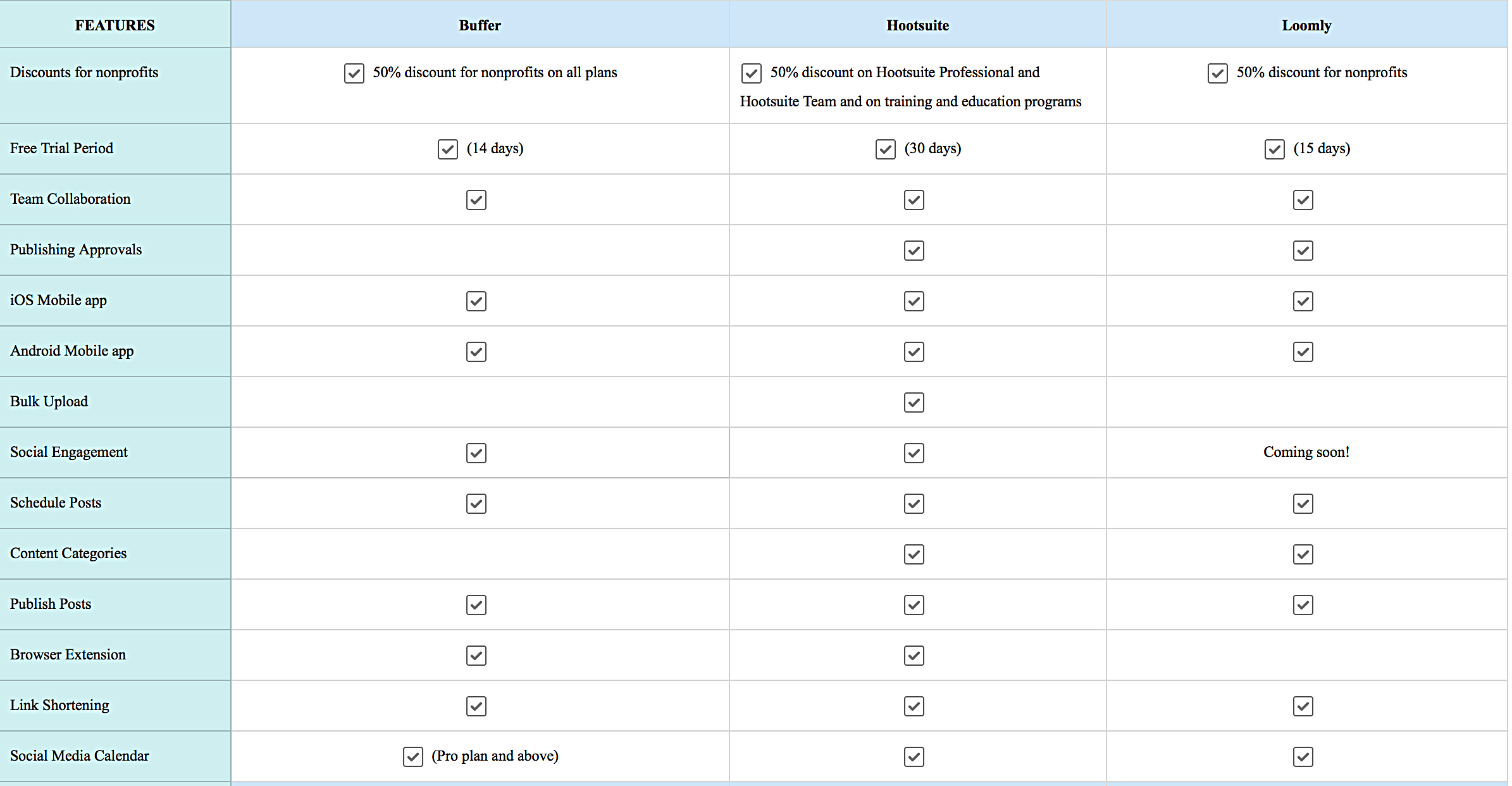The height and width of the screenshot is (786, 1512).
Task: Click the 'Schedule Posts' row label
Action: (56, 502)
